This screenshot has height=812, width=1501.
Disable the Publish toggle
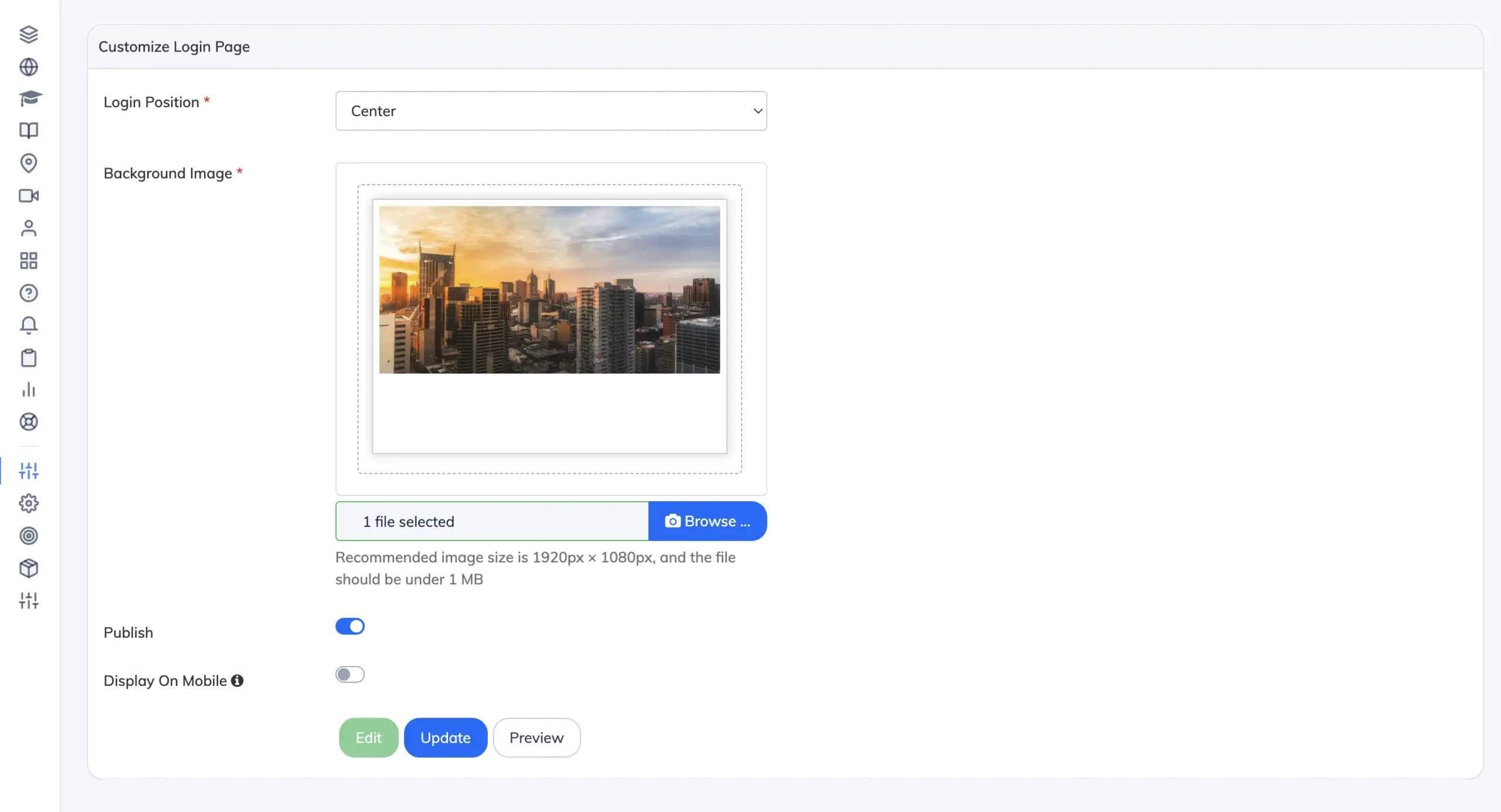[351, 626]
